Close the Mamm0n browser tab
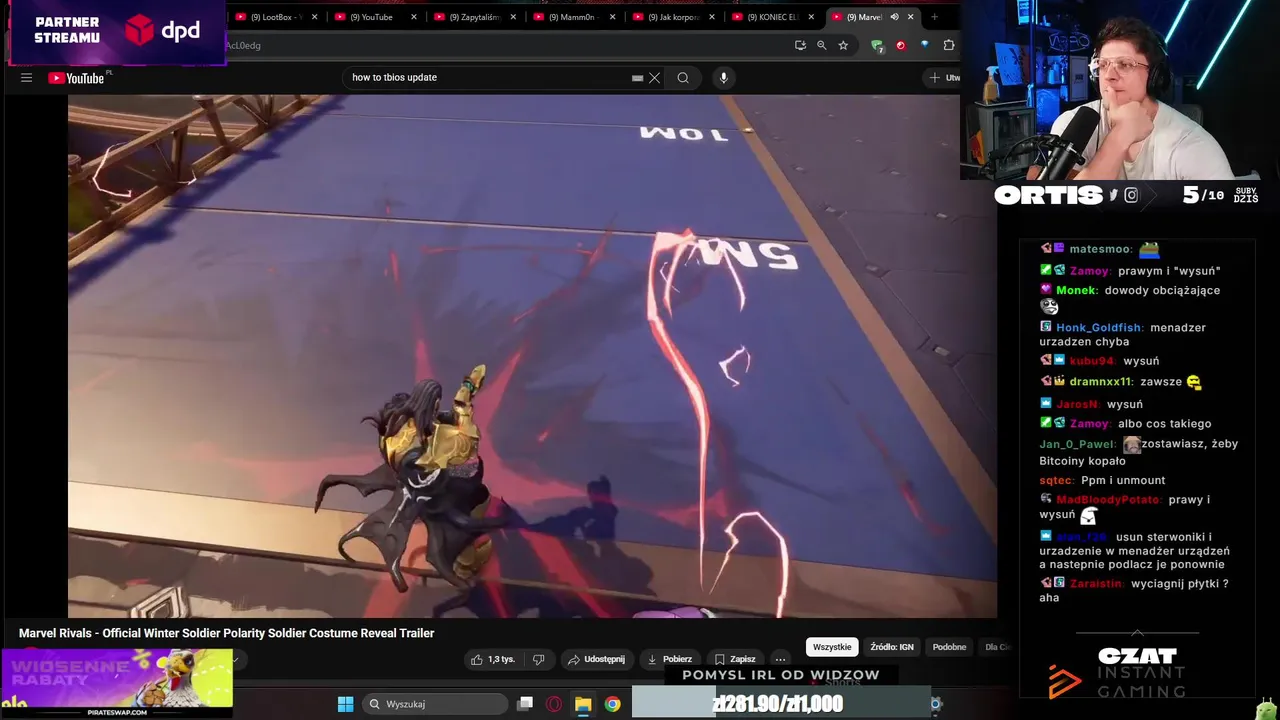This screenshot has width=1280, height=720. (x=612, y=17)
